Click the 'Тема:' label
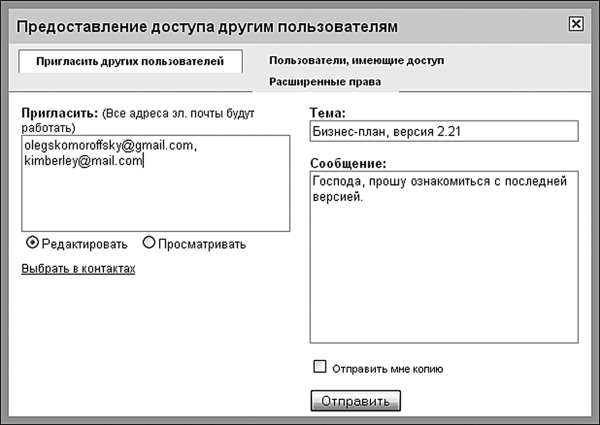Screen dimensions: 600x425 pos(329,113)
